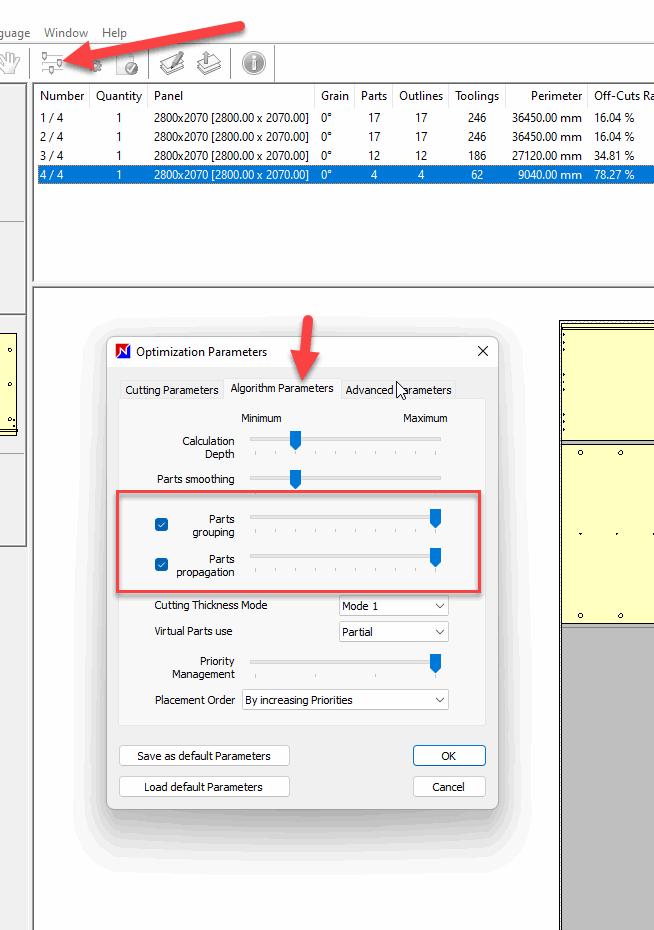The image size is (654, 930).
Task: Click the Priority Management slider handle
Action: pos(435,663)
